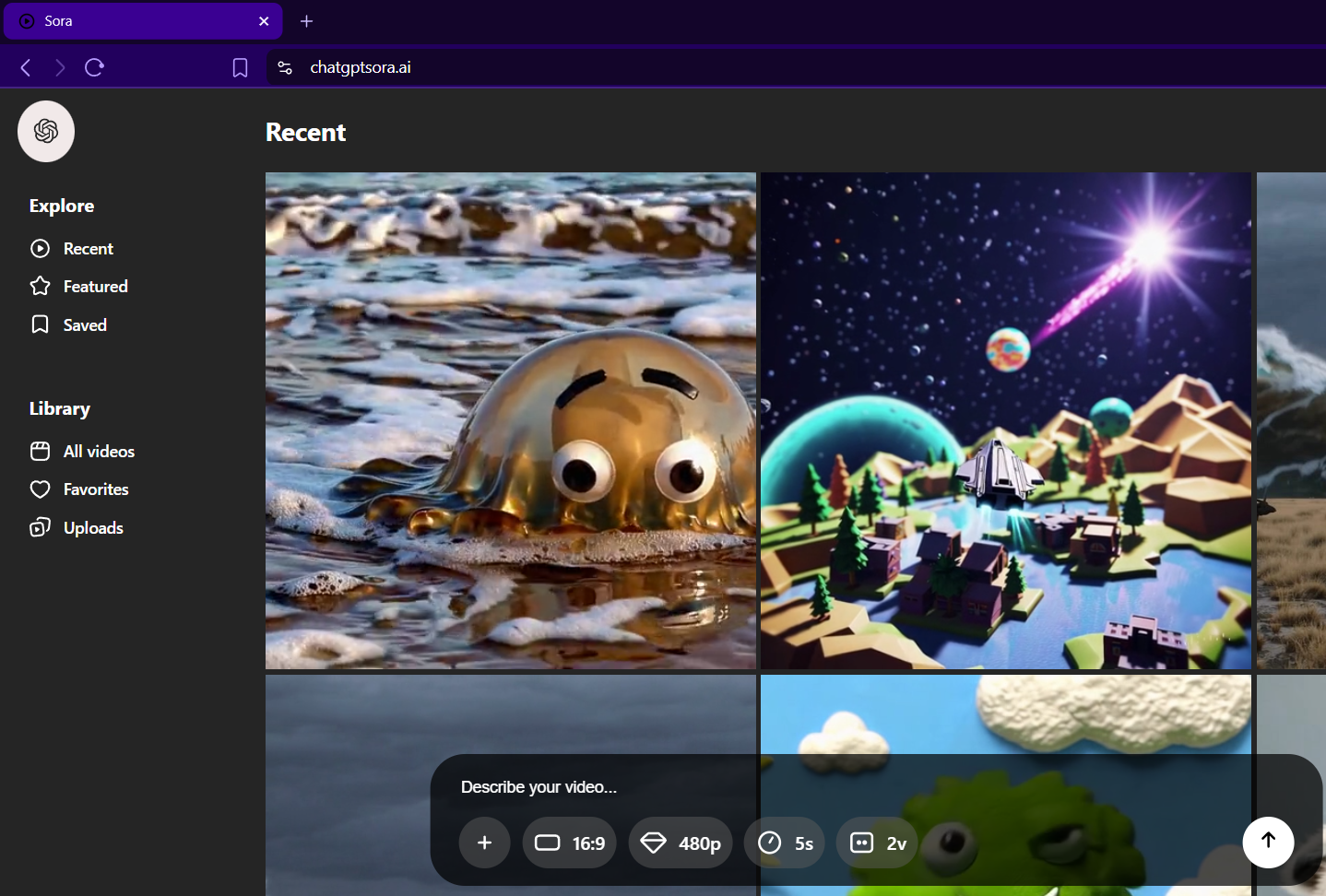Open the Recent section in Explore

(x=72, y=249)
